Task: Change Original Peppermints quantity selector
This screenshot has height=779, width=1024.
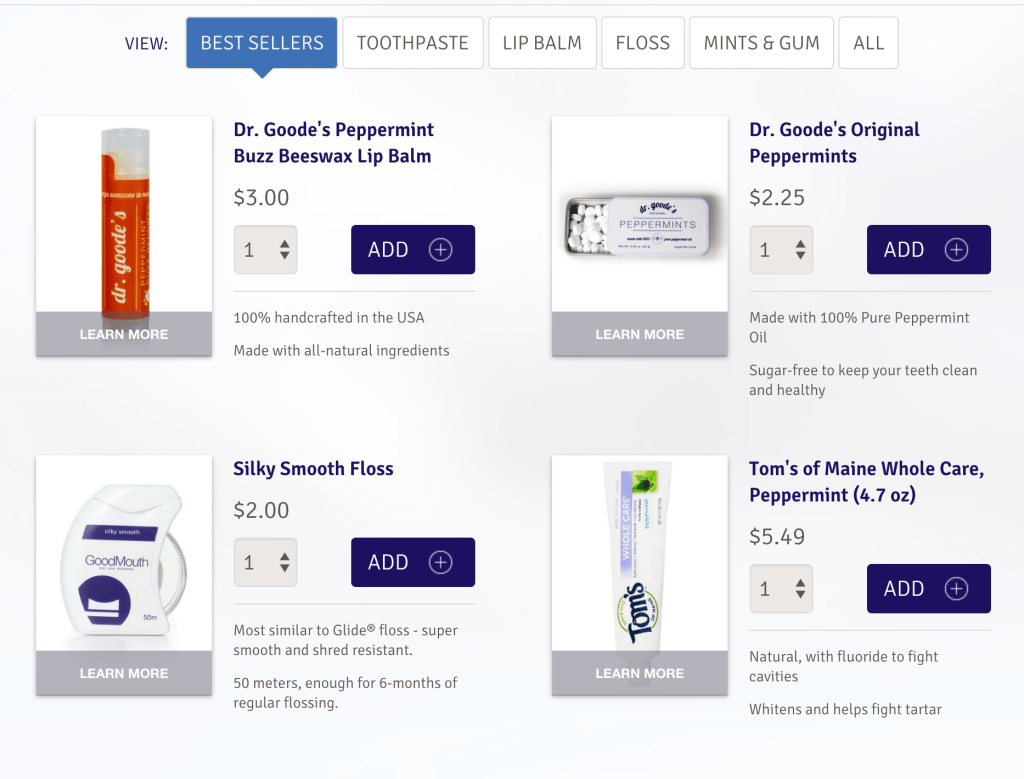Action: click(x=781, y=249)
